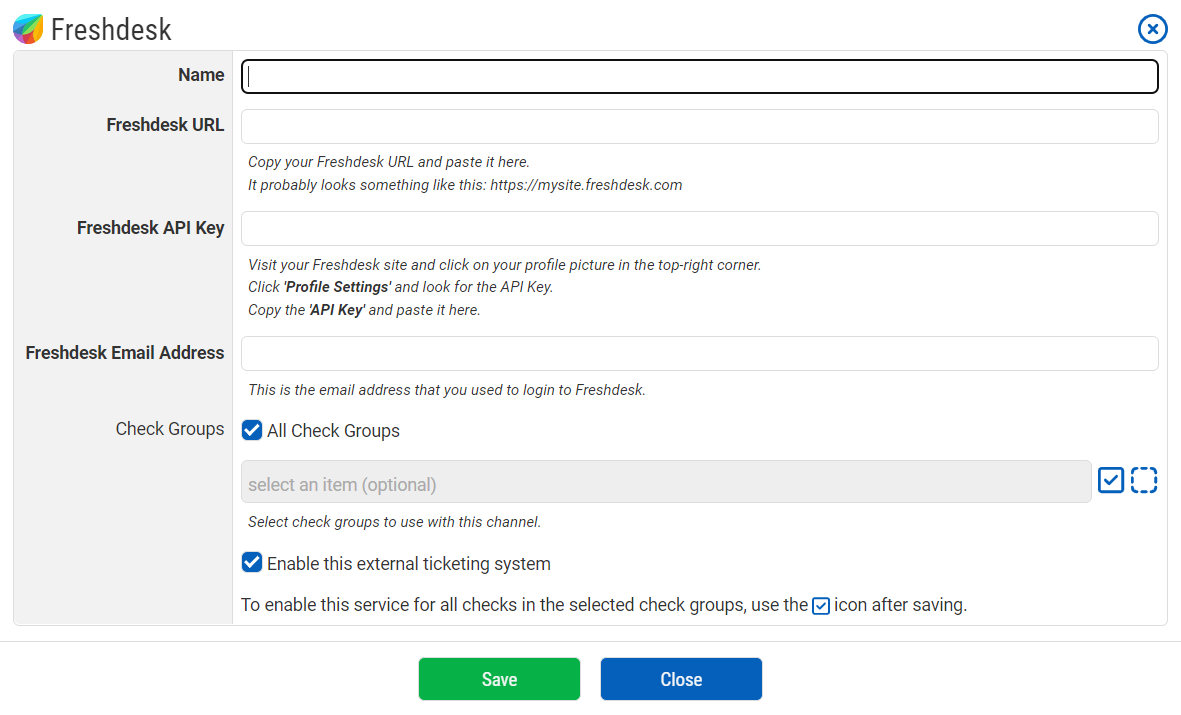Click into the Freshdesk URL field
This screenshot has width=1181, height=715.
tap(699, 127)
